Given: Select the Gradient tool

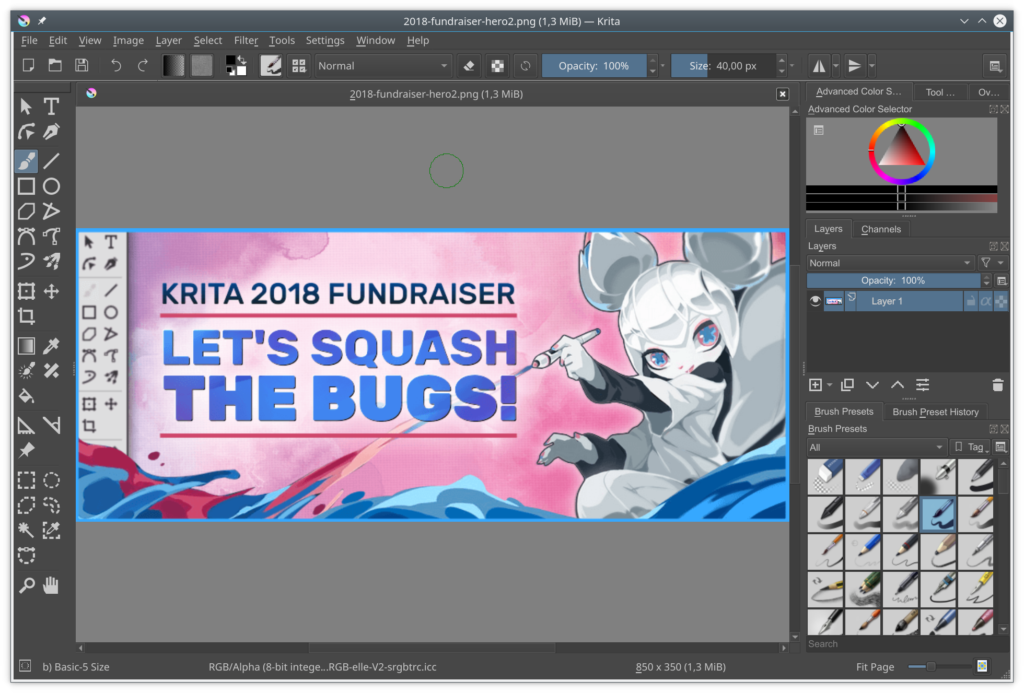Looking at the screenshot, I should coord(26,346).
